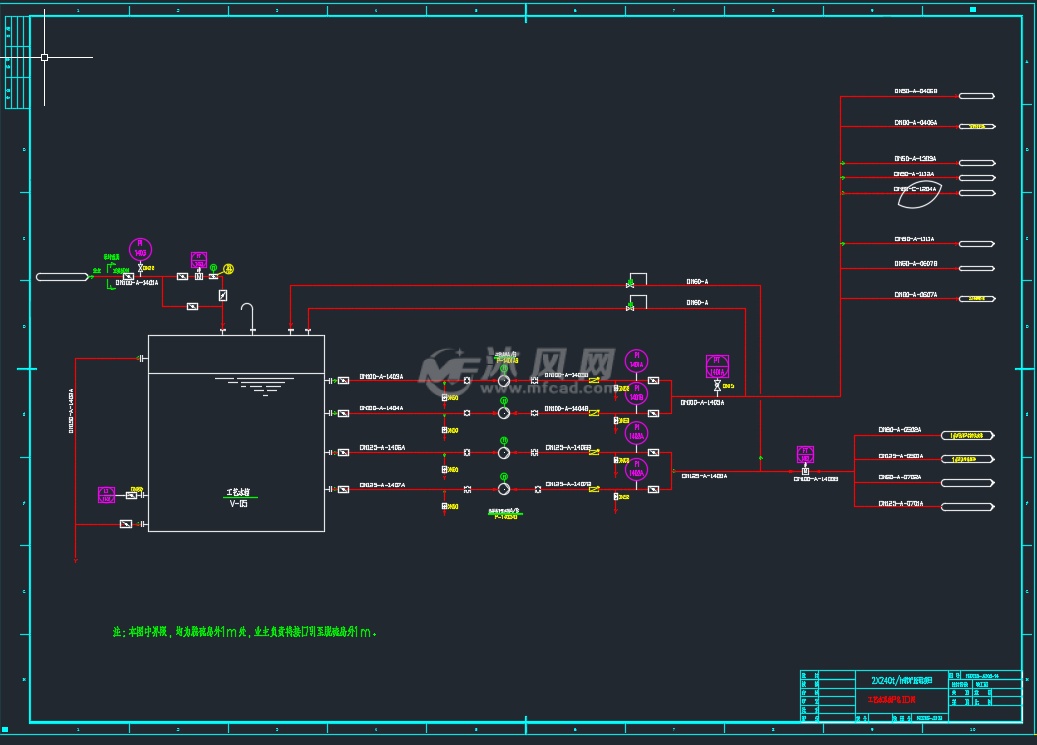Pick the discharge valve at end of bottom pump line

pyautogui.click(x=653, y=490)
